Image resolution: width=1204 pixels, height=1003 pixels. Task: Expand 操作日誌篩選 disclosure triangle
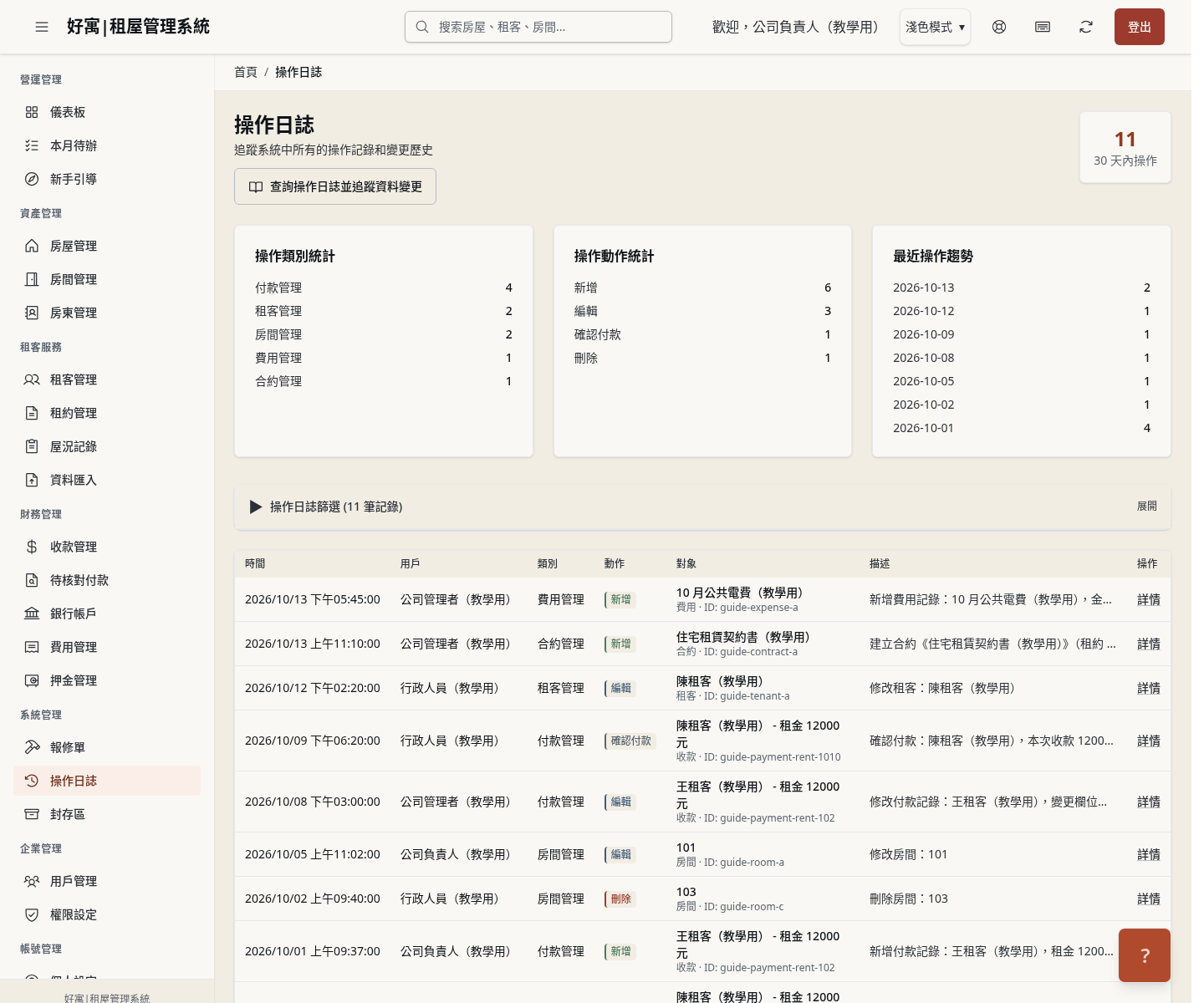(256, 507)
